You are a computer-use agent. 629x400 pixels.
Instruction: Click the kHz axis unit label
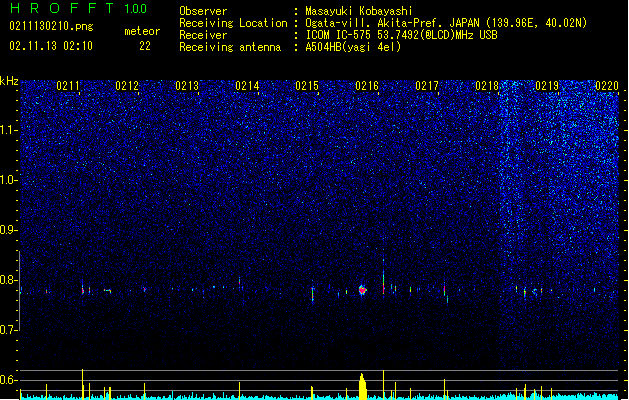(x=9, y=81)
